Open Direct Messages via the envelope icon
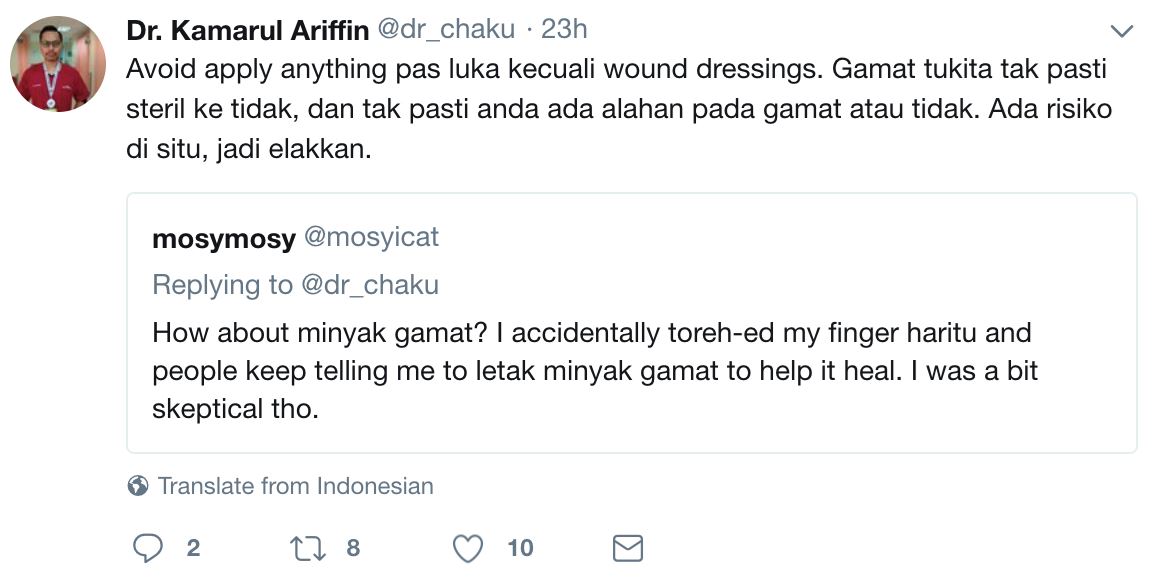Viewport: 1154px width, 582px height. pyautogui.click(x=627, y=548)
